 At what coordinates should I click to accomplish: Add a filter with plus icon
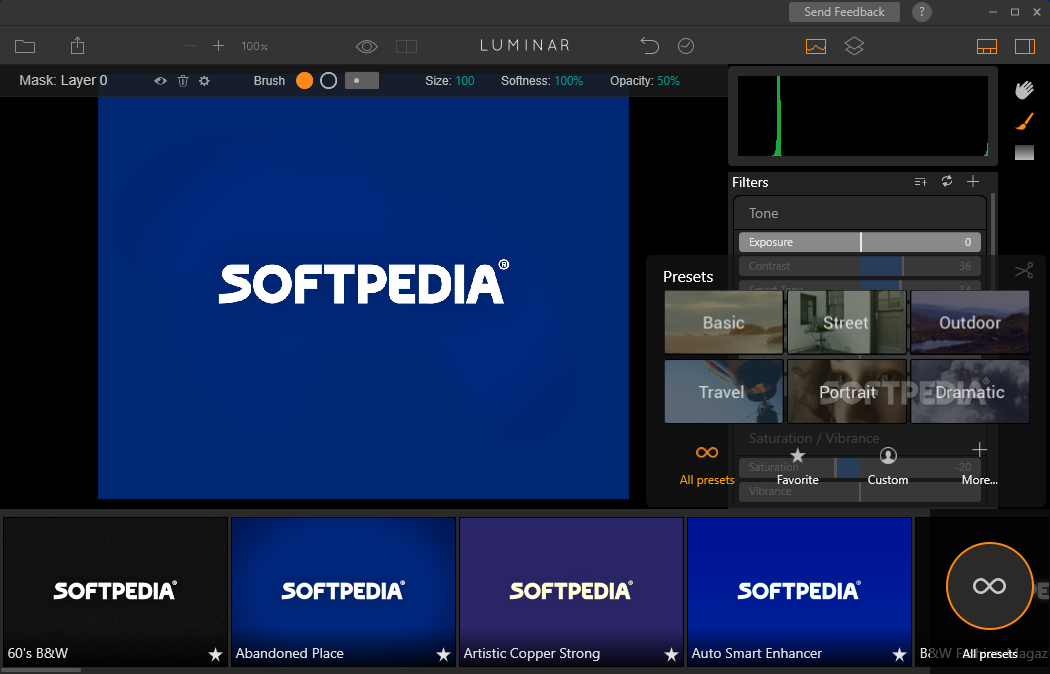pyautogui.click(x=973, y=181)
